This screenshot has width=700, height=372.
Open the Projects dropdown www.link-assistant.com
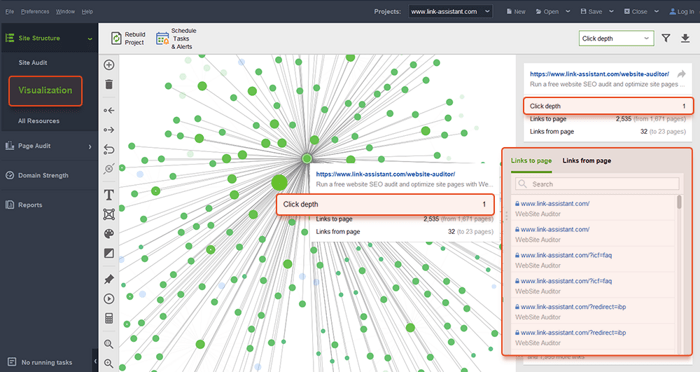click(x=450, y=11)
